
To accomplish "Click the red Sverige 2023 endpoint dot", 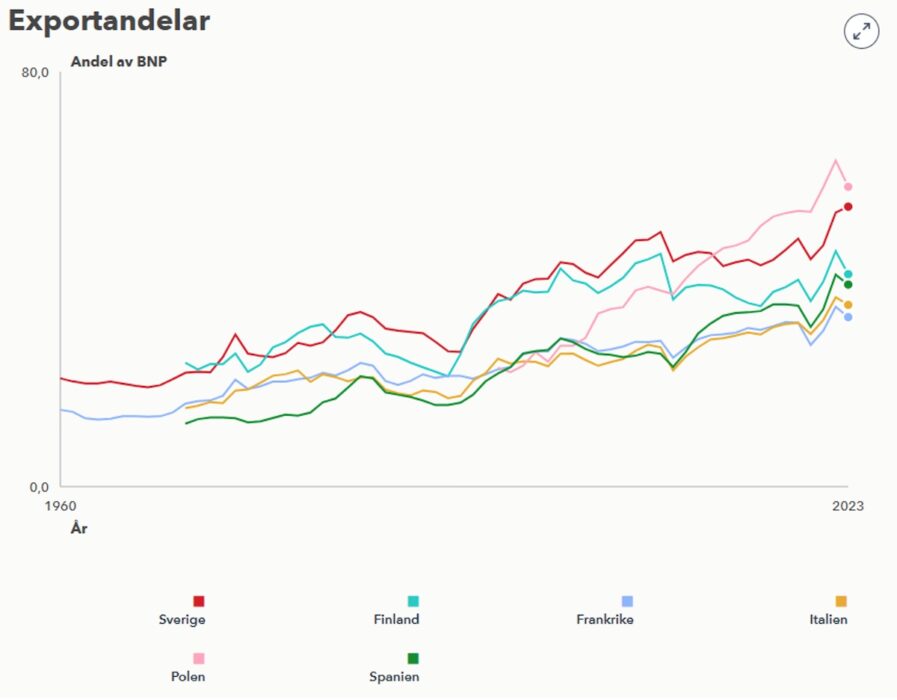I will (x=848, y=207).
